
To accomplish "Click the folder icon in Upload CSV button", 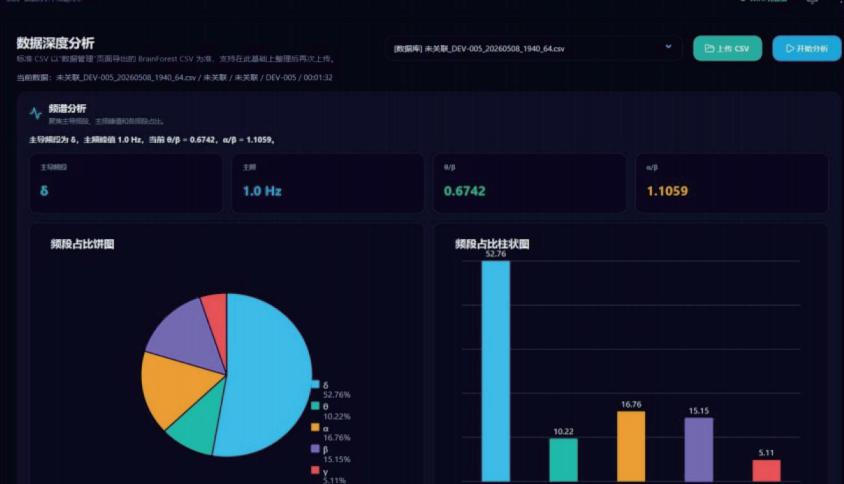I will click(709, 48).
